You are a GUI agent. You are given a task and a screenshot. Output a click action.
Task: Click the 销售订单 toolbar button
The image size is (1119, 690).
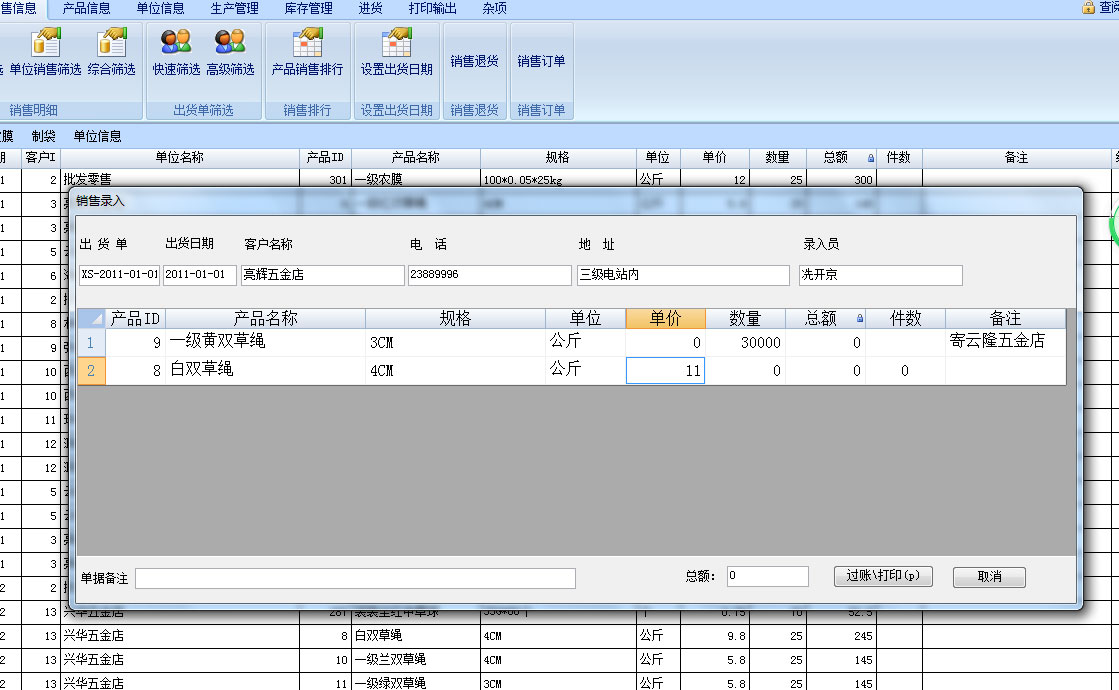click(x=541, y=61)
